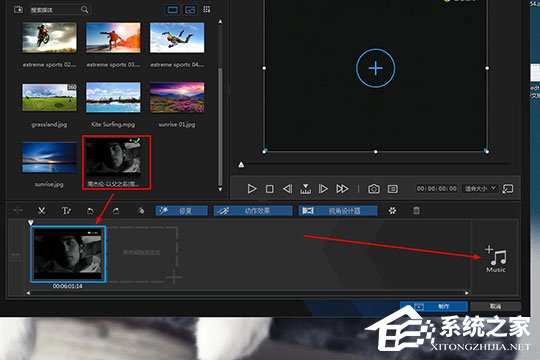
Task: Undock the preview window icon
Action: coord(508,189)
